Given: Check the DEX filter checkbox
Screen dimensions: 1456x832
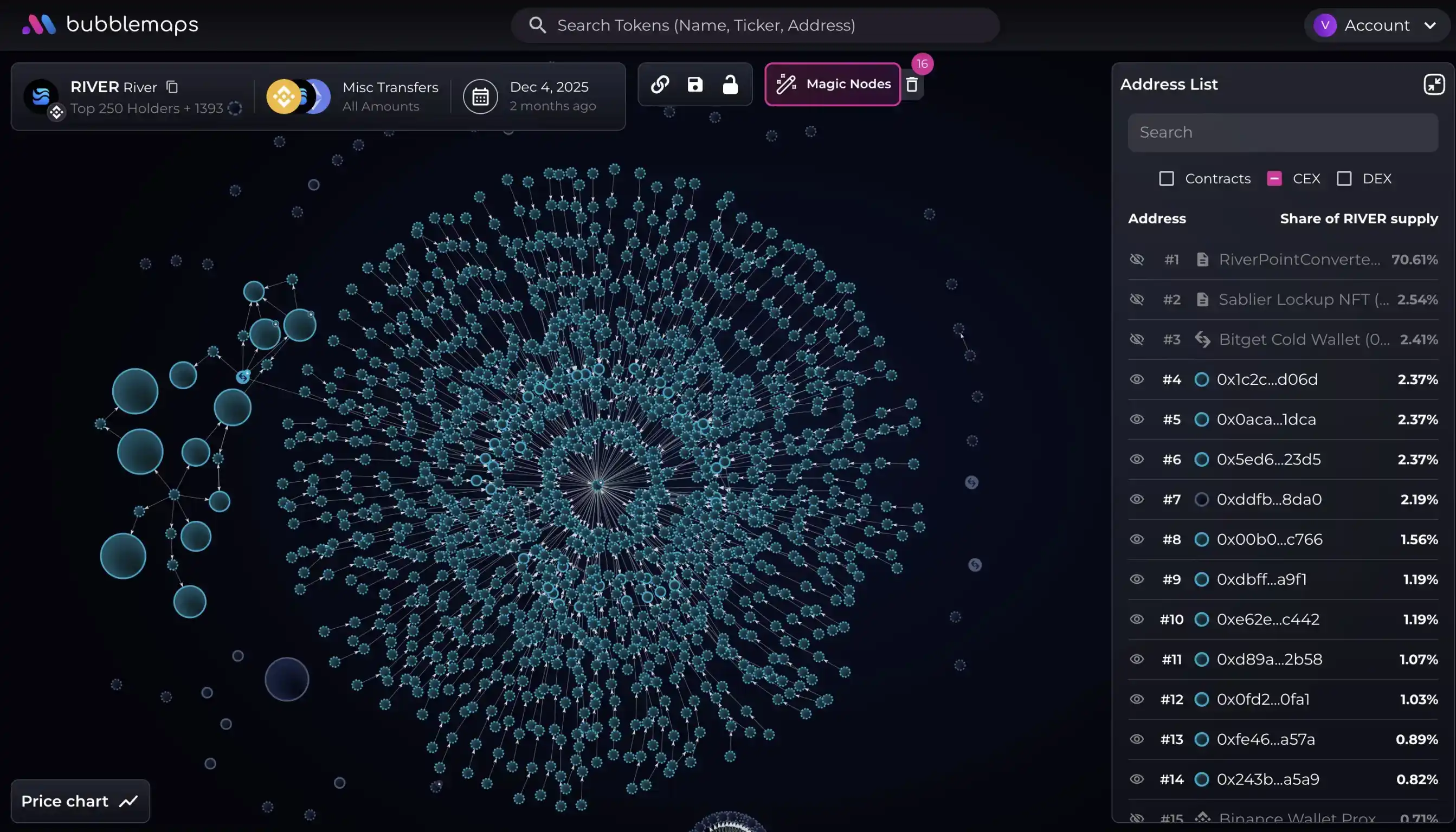Looking at the screenshot, I should pos(1344,179).
